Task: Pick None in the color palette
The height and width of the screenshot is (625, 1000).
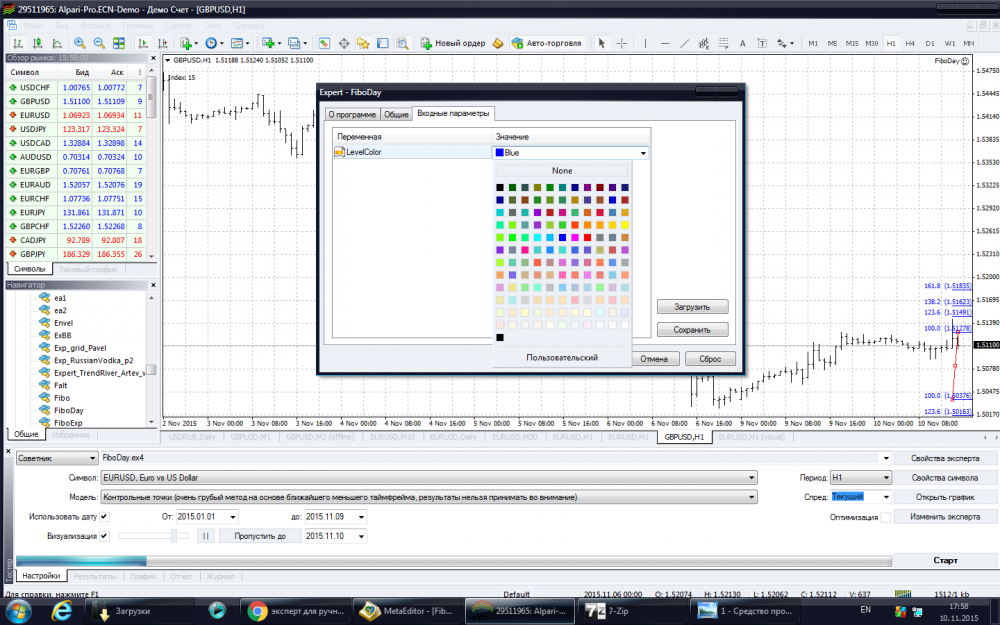Action: pyautogui.click(x=562, y=171)
